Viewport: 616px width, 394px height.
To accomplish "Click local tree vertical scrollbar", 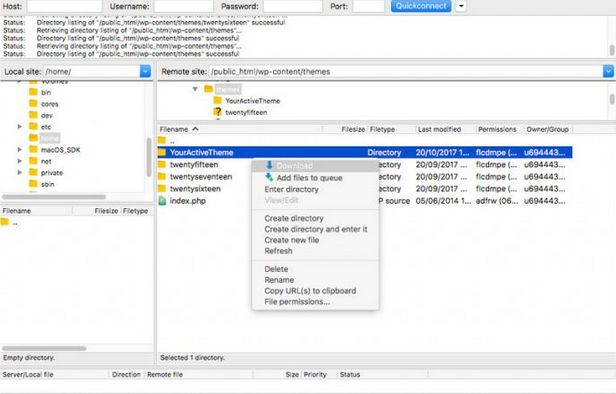I will pos(149,158).
